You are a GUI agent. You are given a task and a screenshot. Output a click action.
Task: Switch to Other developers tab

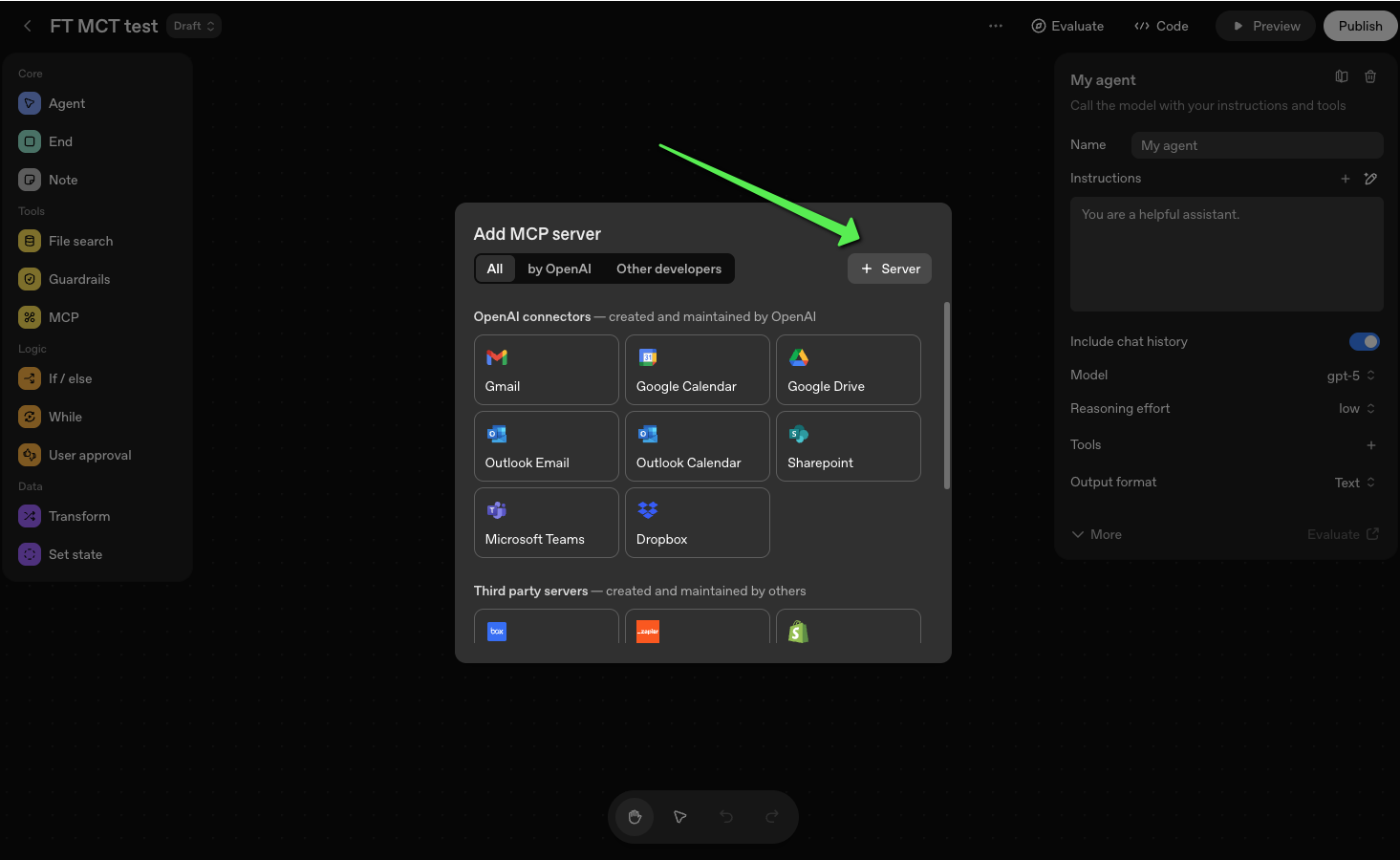(x=668, y=269)
